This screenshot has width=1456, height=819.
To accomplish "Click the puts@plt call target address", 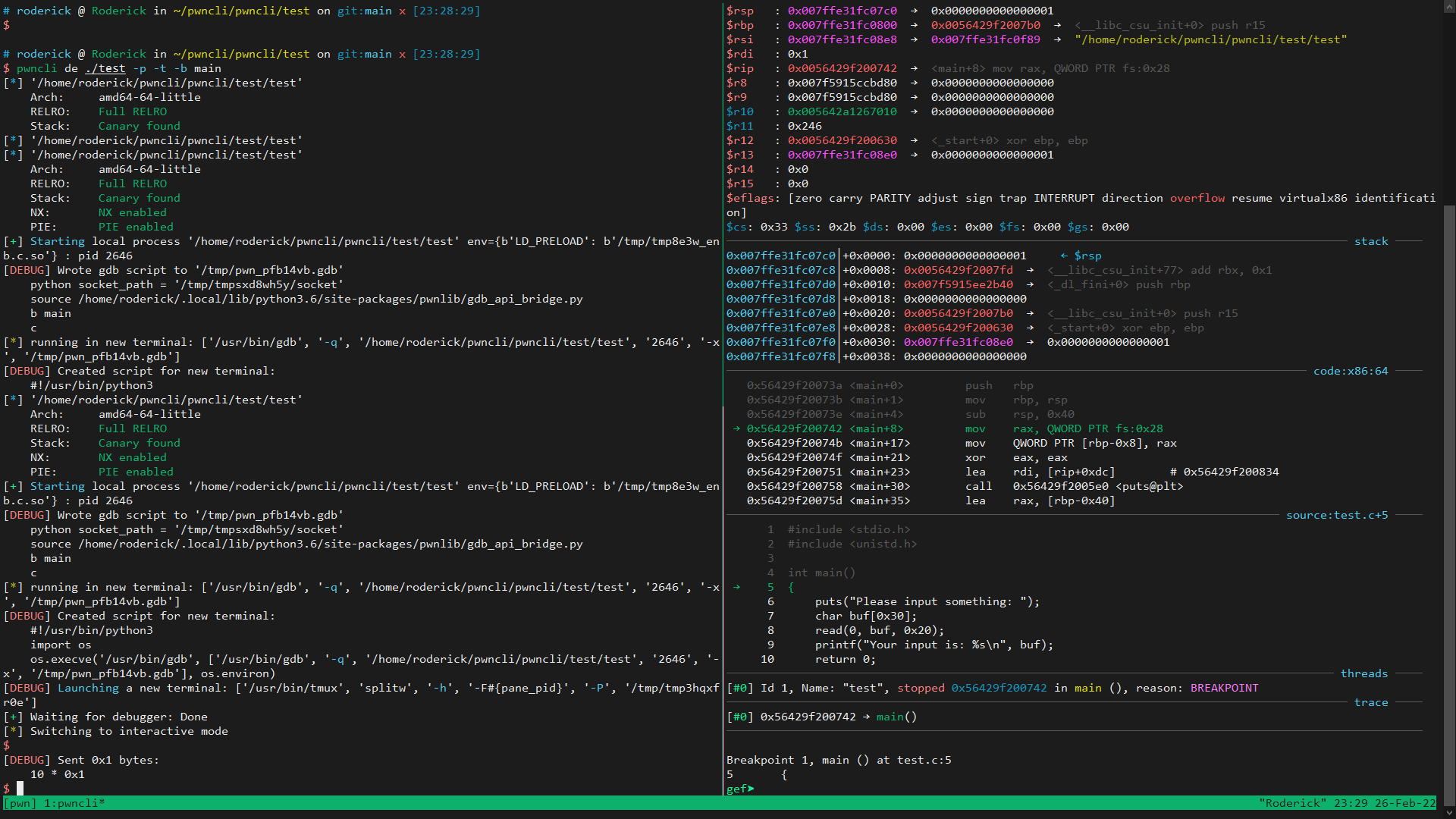I will (1060, 487).
